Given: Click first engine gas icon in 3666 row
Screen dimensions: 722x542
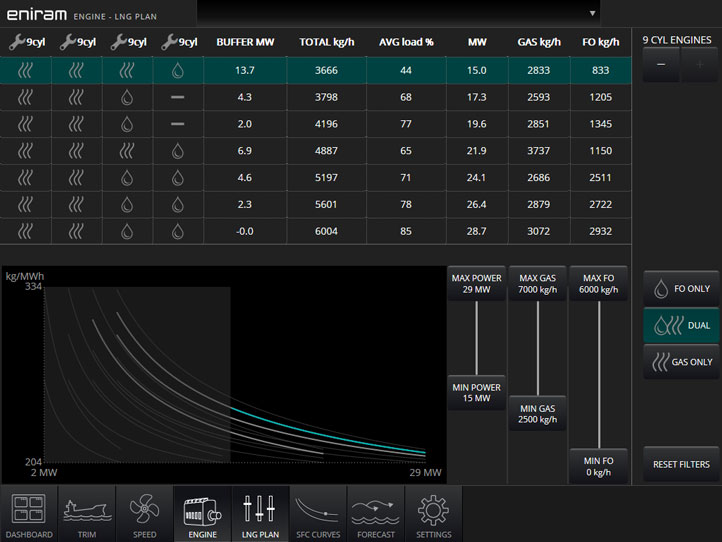Looking at the screenshot, I should [25, 70].
